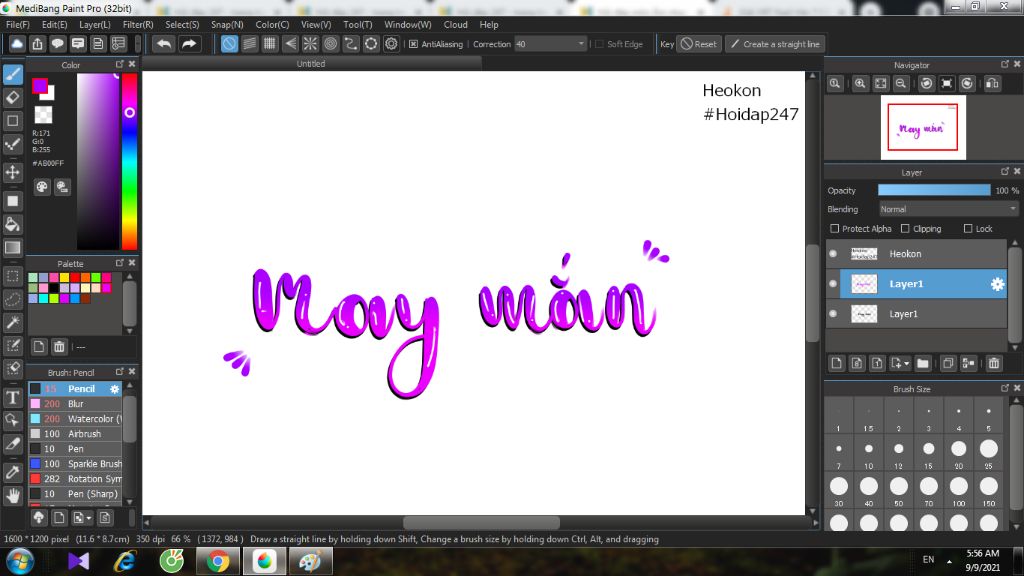The width and height of the screenshot is (1024, 576).
Task: Enable the Clipping checkbox
Action: [905, 229]
